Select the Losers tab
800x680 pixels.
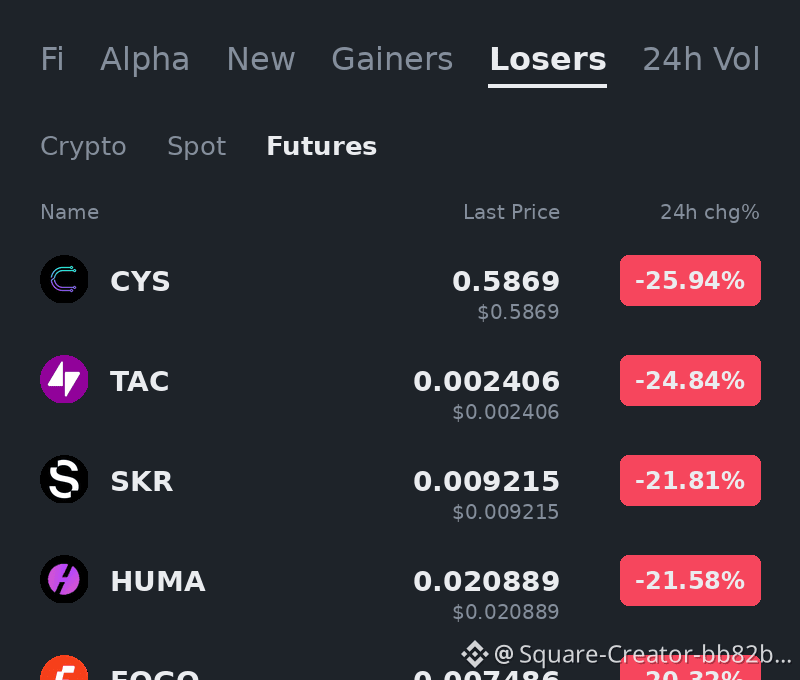click(547, 59)
